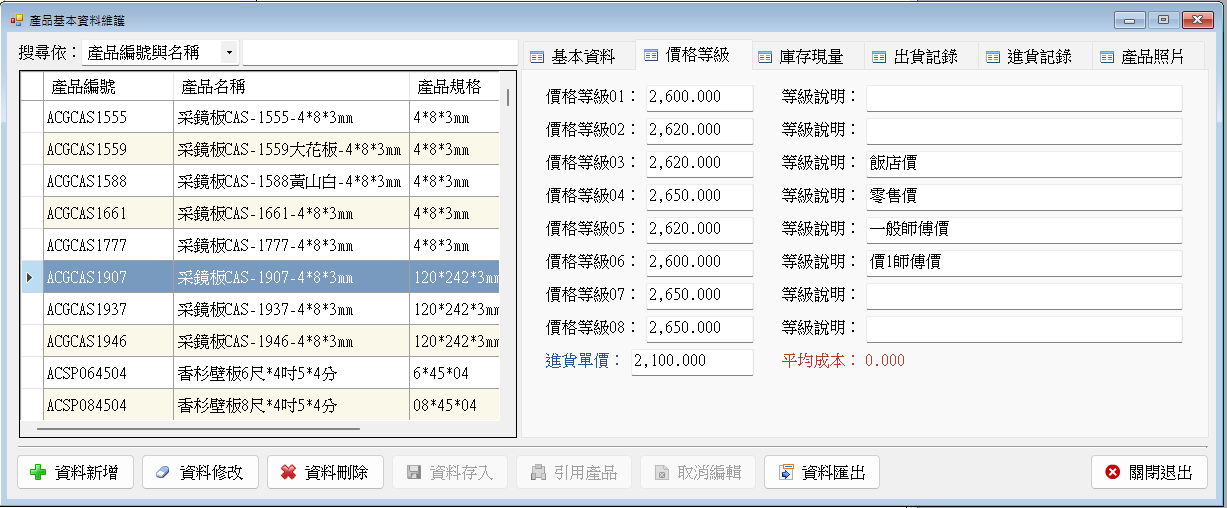This screenshot has width=1227, height=508.
Task: Select the 價格等級 tab
Action: [x=692, y=55]
